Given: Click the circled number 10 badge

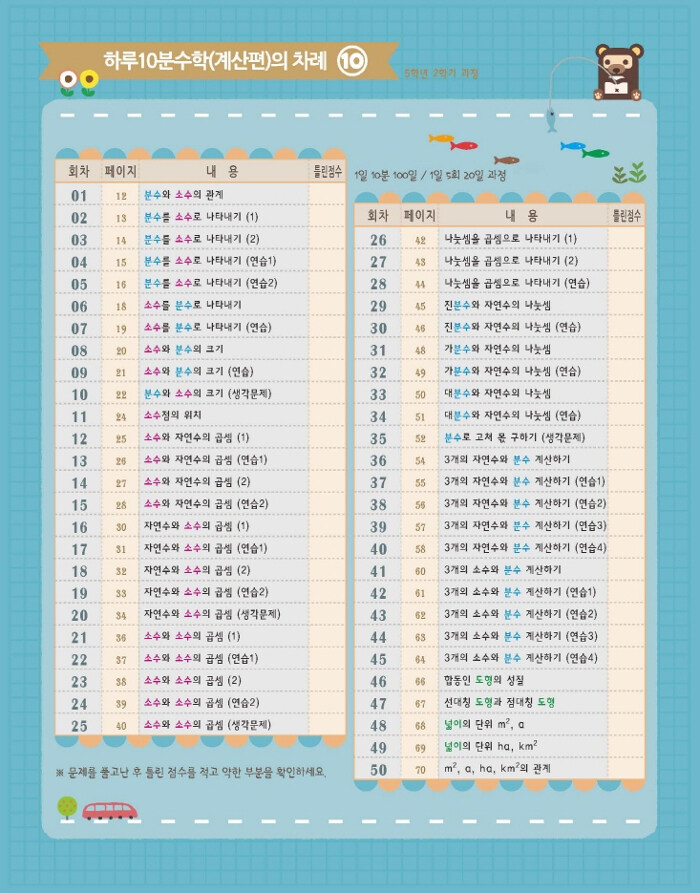Looking at the screenshot, I should [354, 62].
